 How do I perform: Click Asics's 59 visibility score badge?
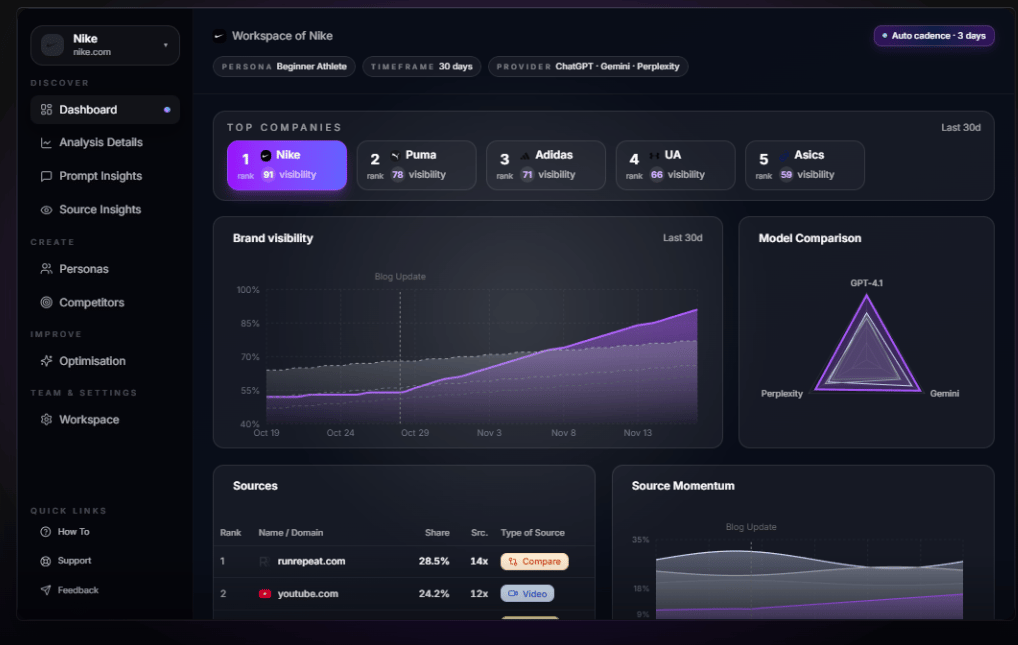tap(786, 175)
